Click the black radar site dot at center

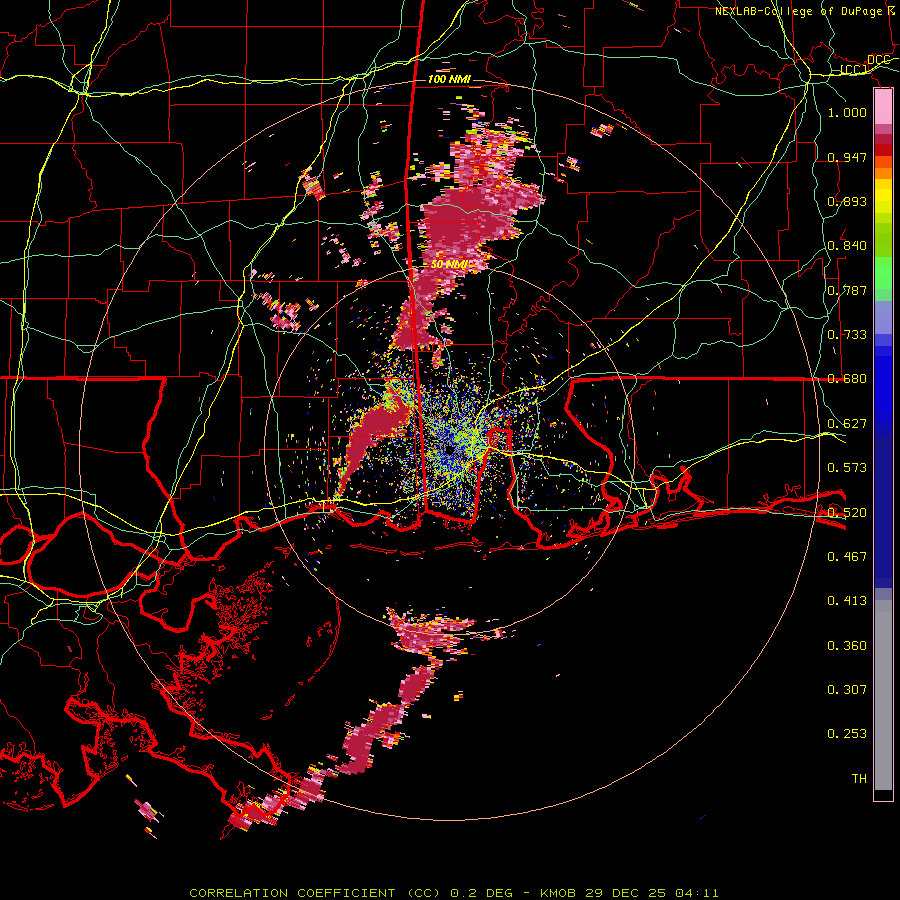449,451
